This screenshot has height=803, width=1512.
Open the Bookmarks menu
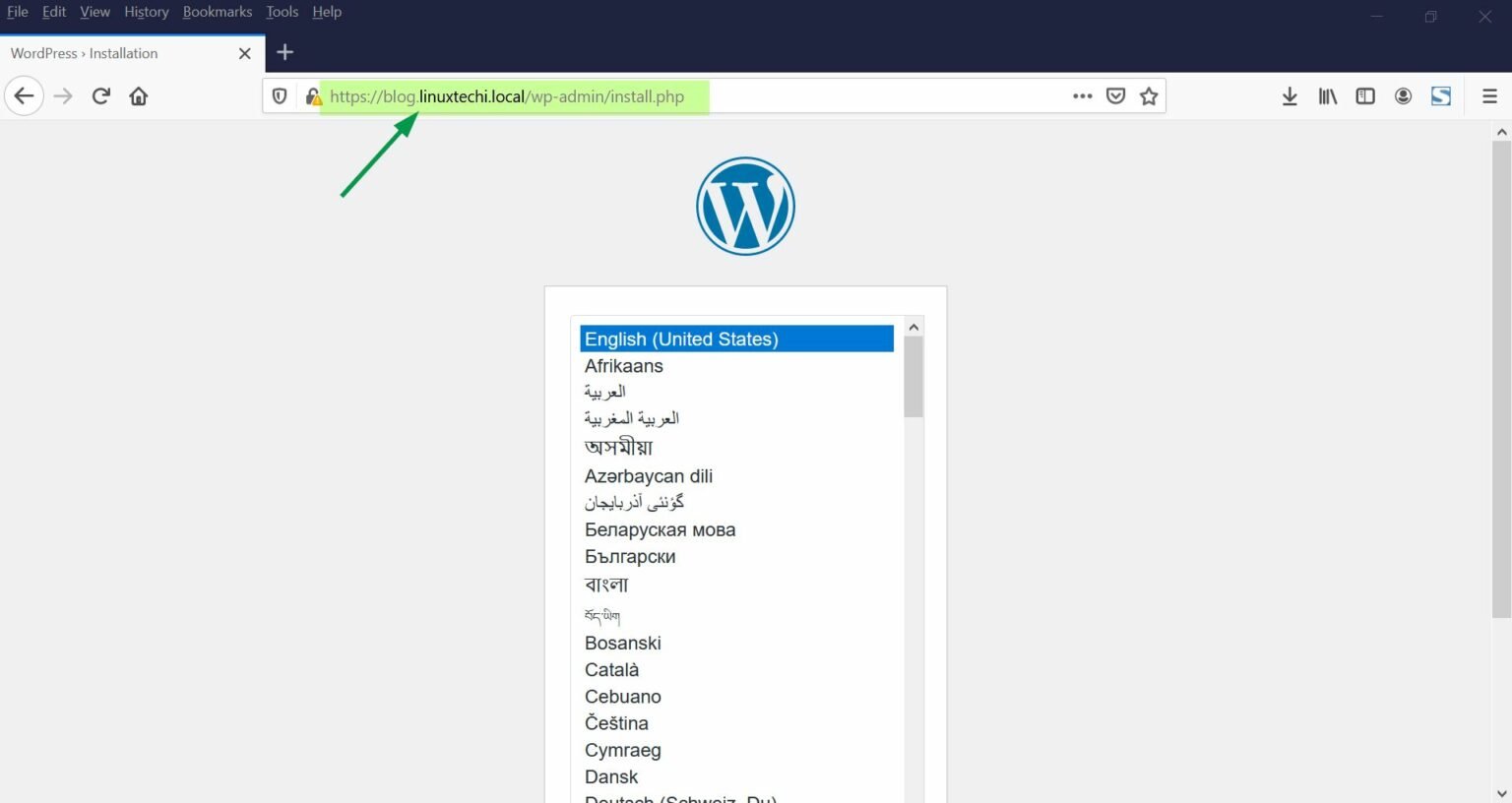coord(218,12)
